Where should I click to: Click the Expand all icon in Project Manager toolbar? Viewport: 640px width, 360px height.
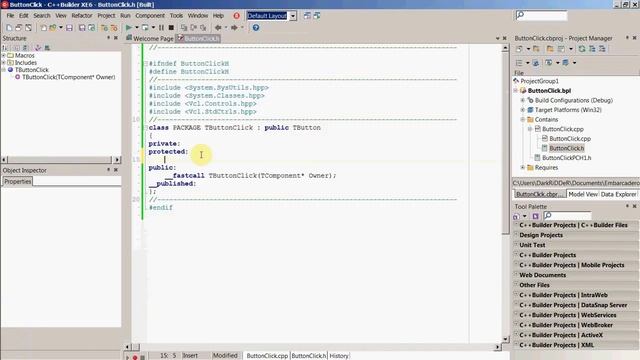pos(592,49)
